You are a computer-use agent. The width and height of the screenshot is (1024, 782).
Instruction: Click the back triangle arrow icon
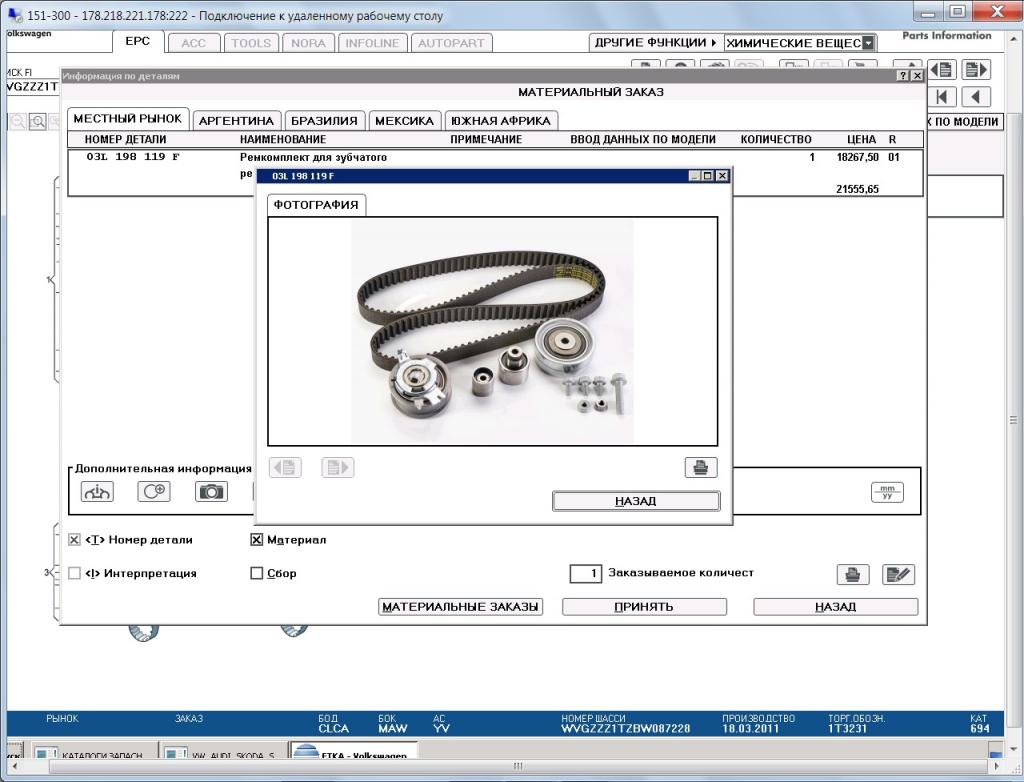click(976, 97)
